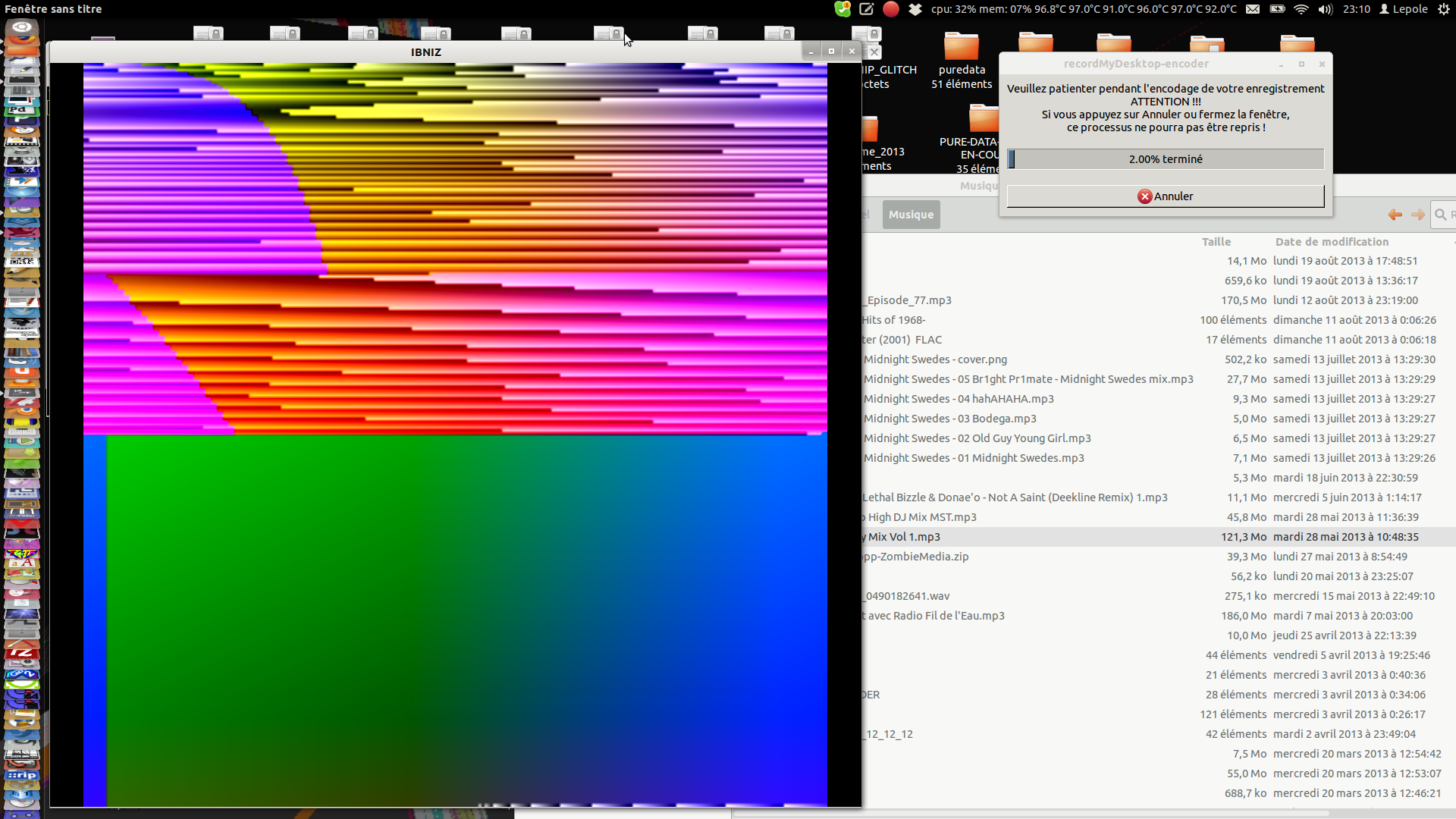Viewport: 1456px width, 819px height.
Task: Click the pencil note indicator icon
Action: click(x=867, y=9)
